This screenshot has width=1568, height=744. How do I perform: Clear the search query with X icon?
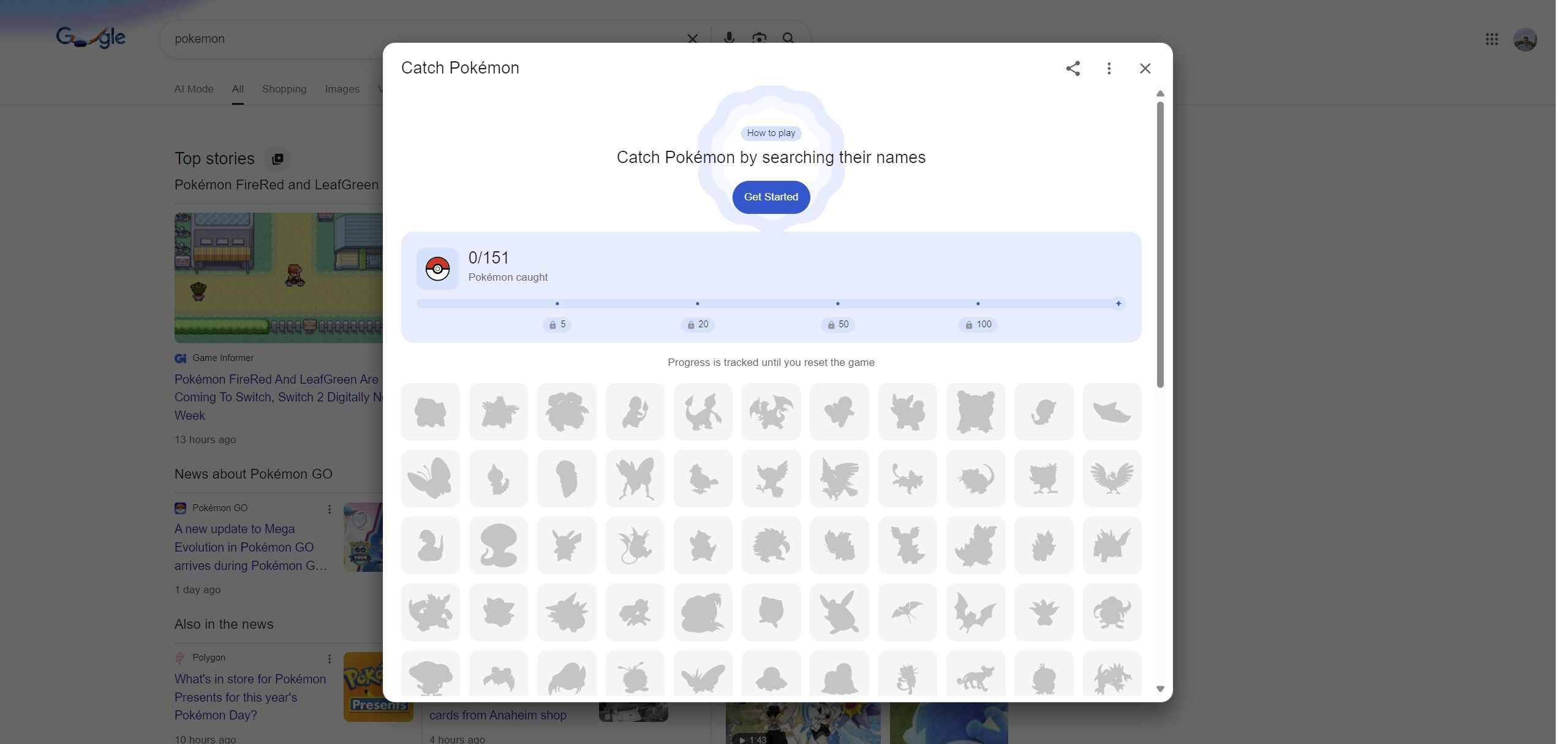tap(692, 39)
